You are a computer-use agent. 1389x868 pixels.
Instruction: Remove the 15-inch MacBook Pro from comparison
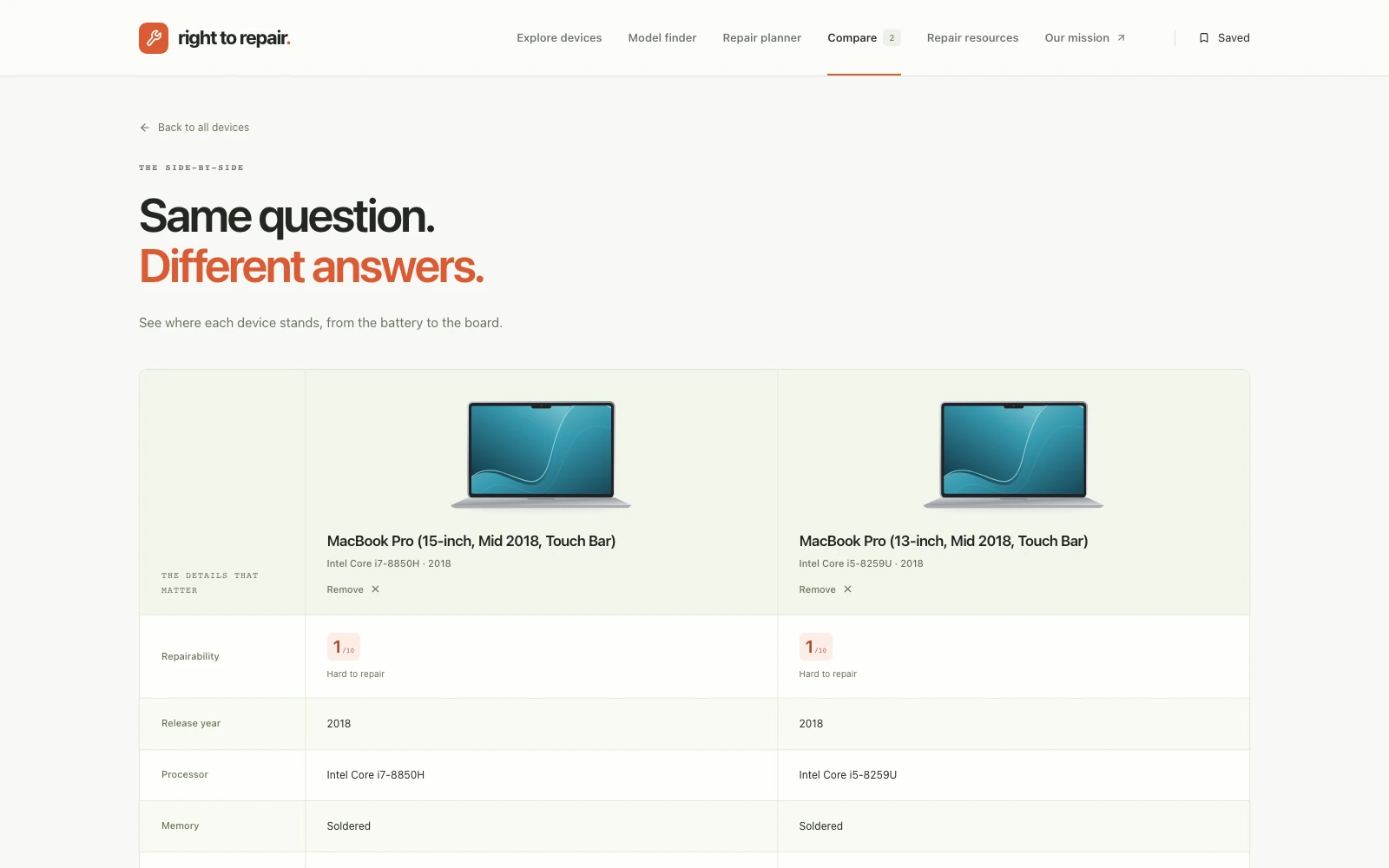pyautogui.click(x=353, y=589)
